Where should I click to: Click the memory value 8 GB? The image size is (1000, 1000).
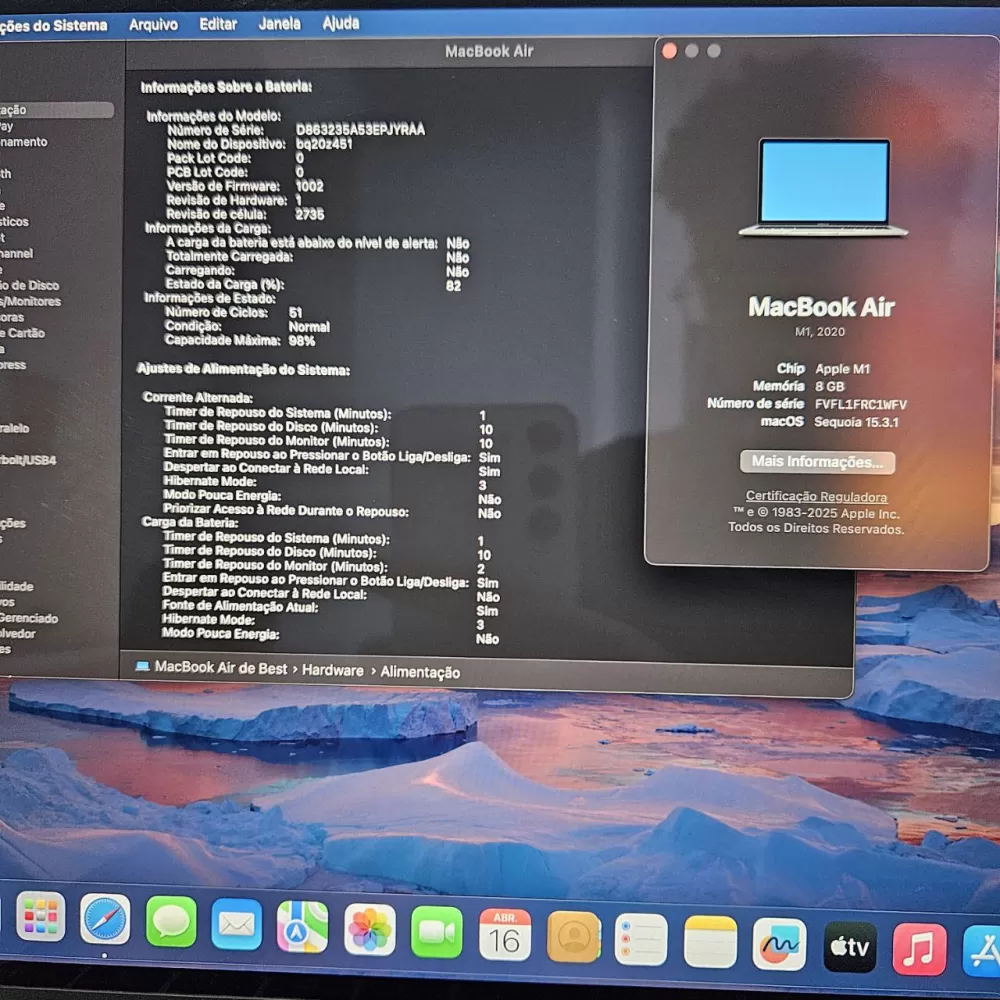coord(830,386)
